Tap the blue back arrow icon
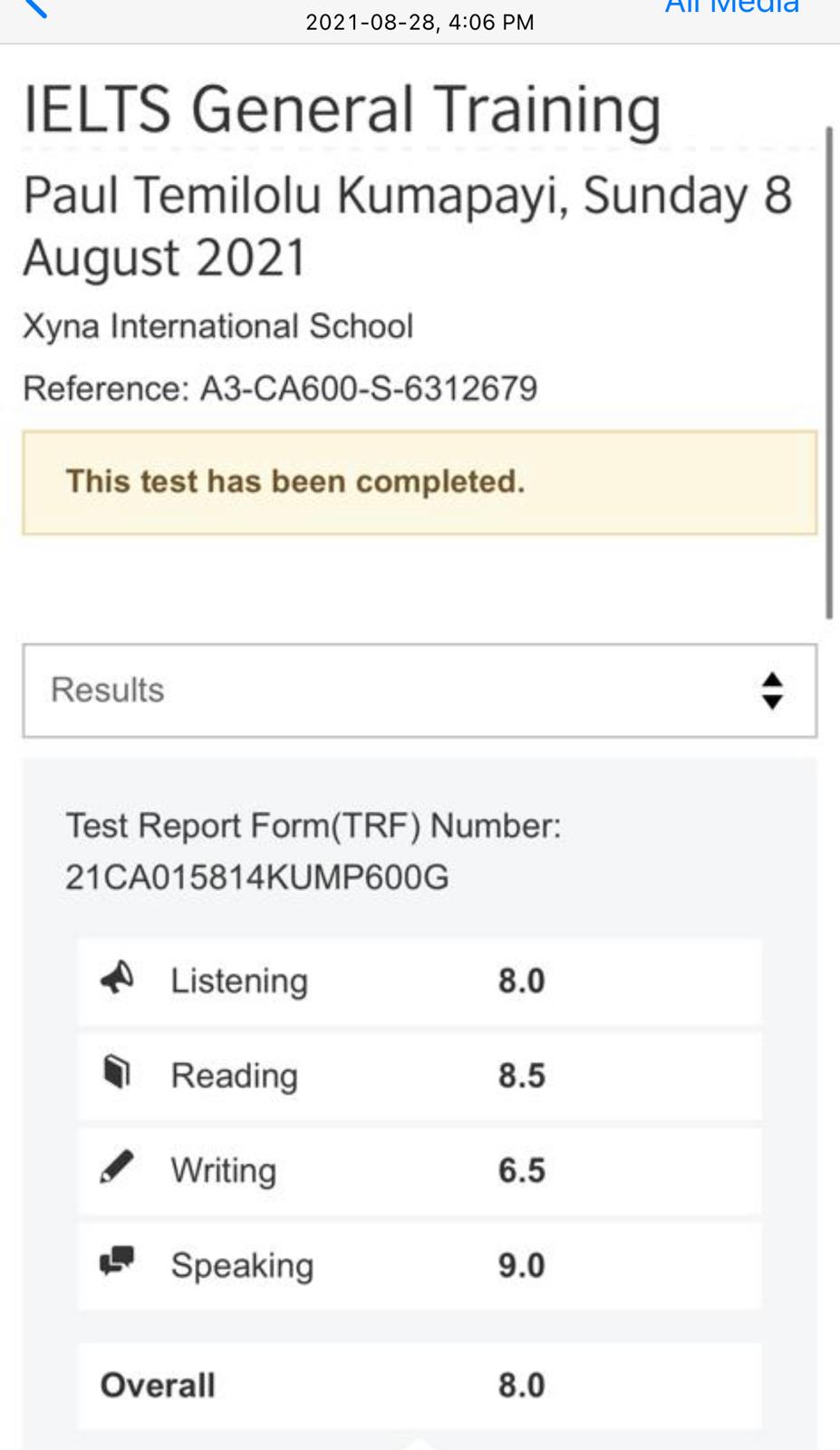The image size is (840, 1450). (x=34, y=7)
